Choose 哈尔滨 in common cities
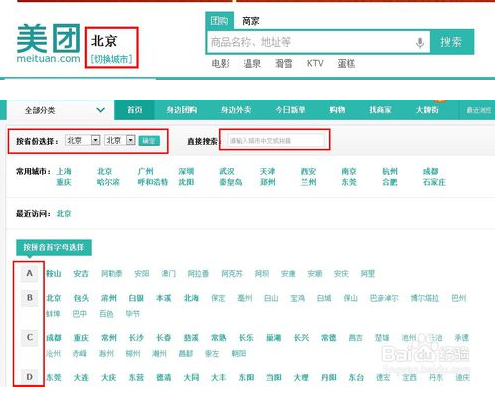 pos(108,182)
